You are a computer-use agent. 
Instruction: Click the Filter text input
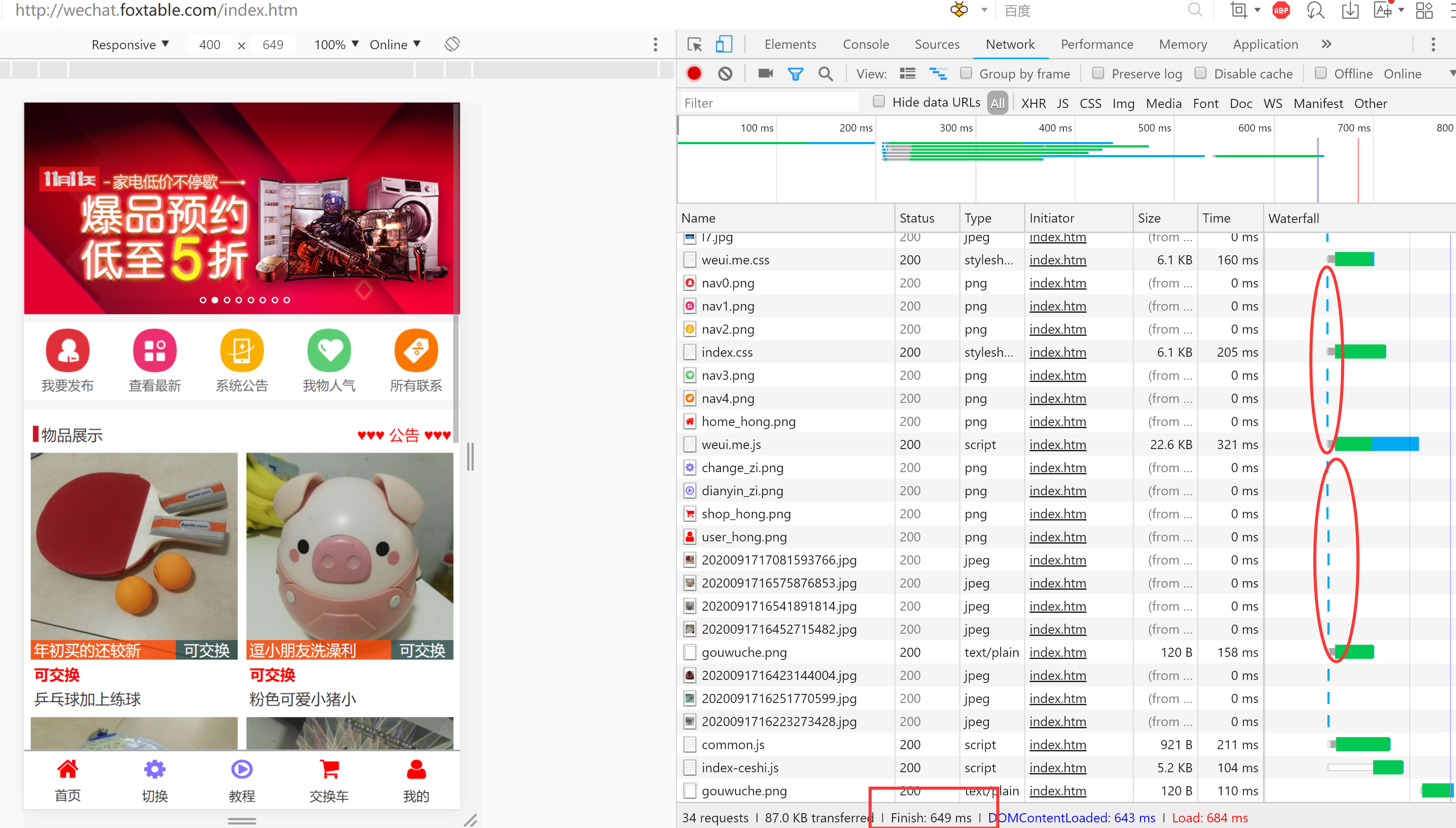[769, 103]
